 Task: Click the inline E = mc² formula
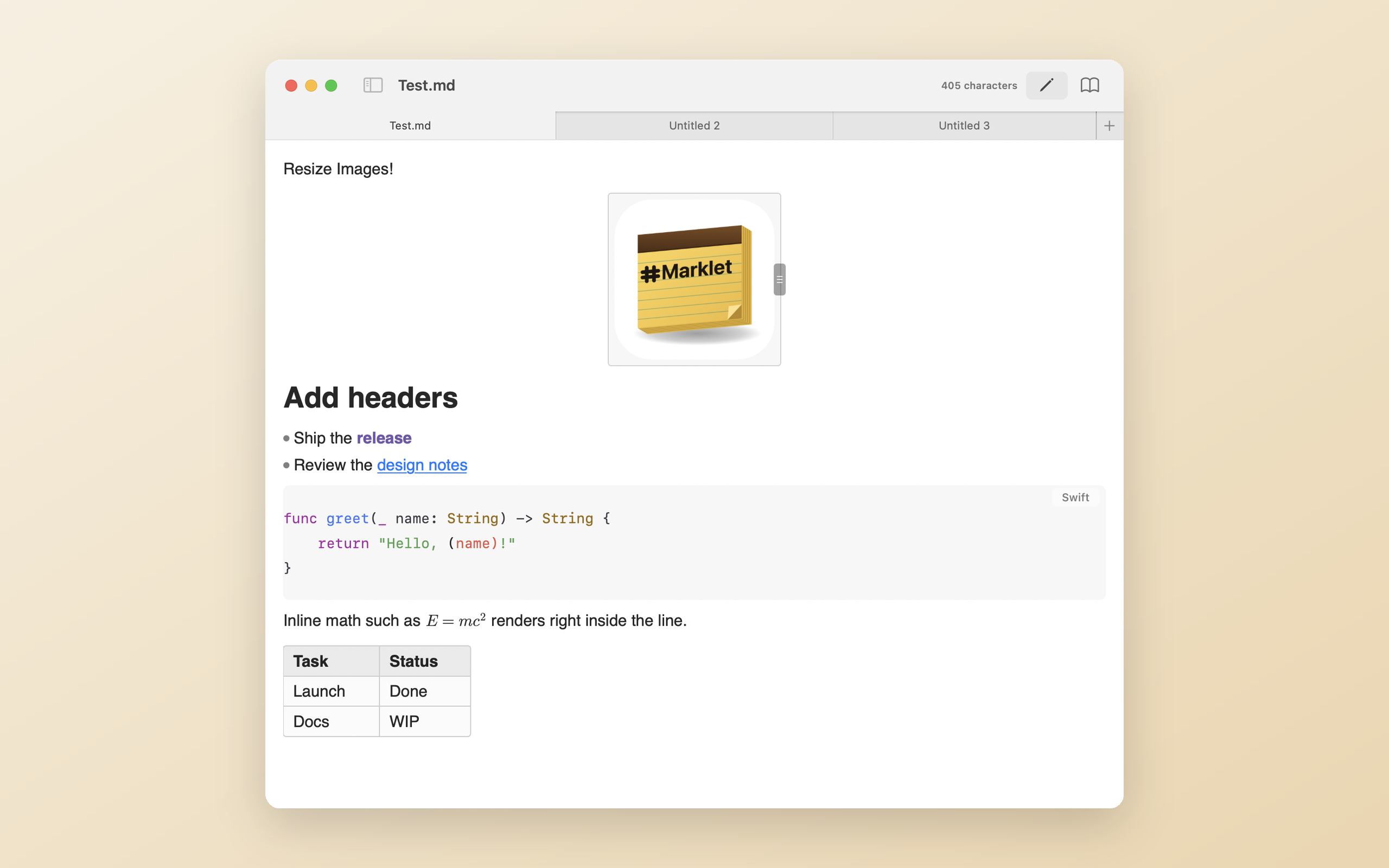(456, 620)
